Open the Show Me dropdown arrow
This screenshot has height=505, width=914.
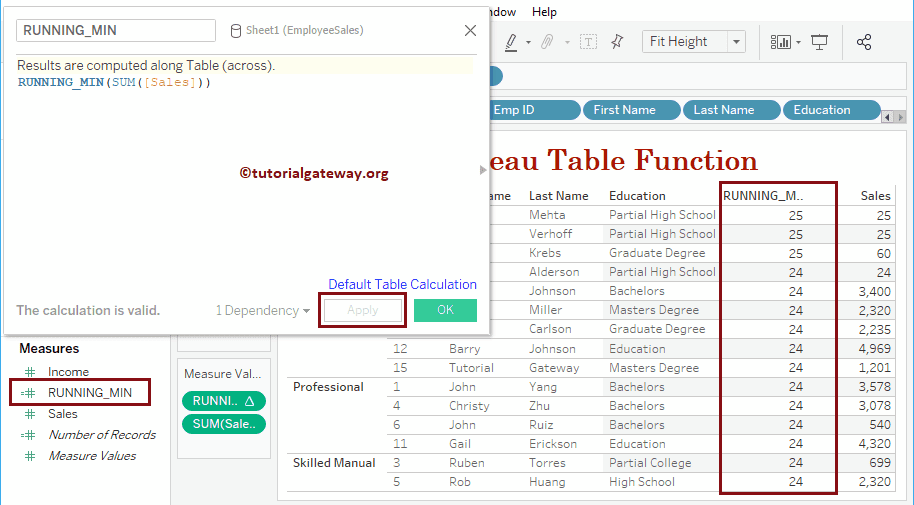(798, 43)
